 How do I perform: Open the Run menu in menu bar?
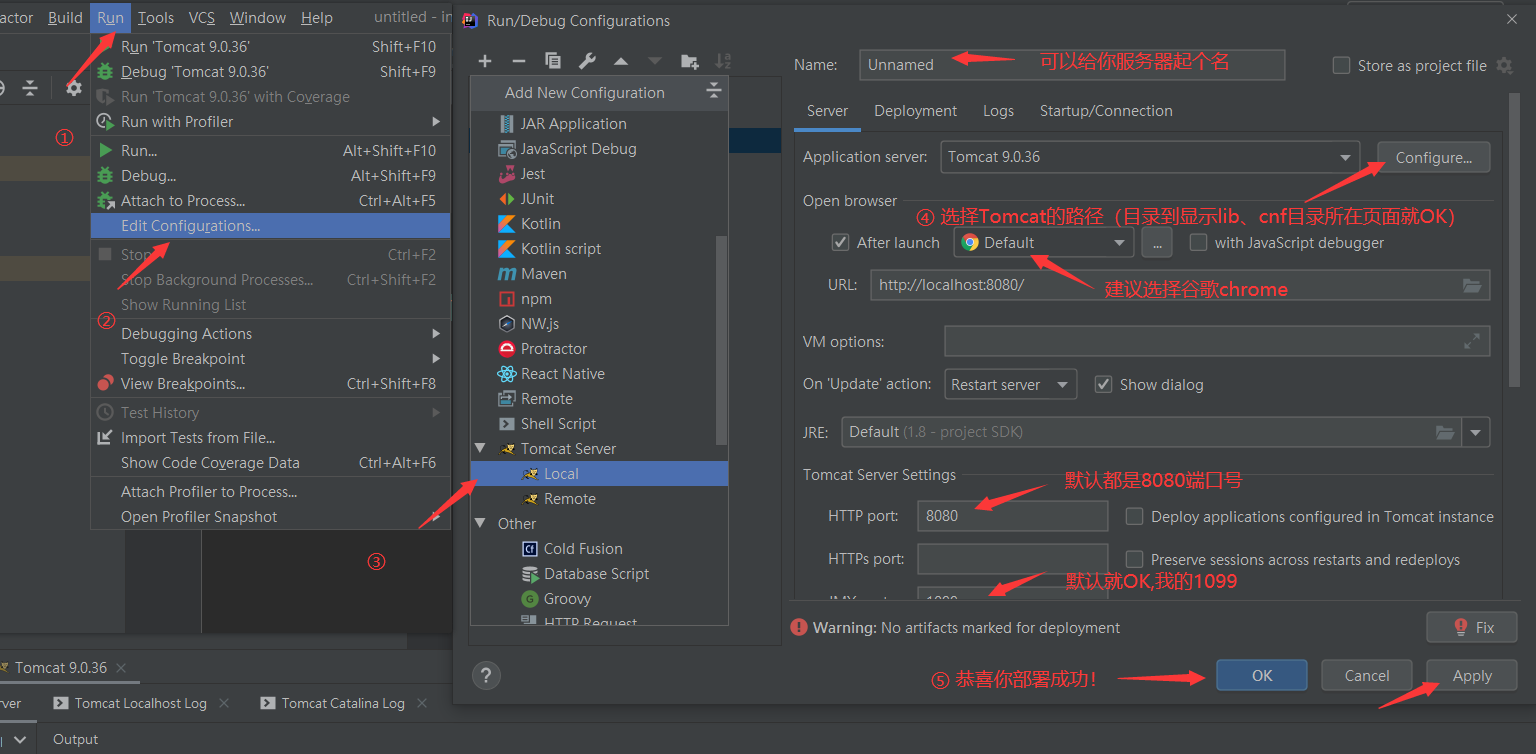click(111, 17)
